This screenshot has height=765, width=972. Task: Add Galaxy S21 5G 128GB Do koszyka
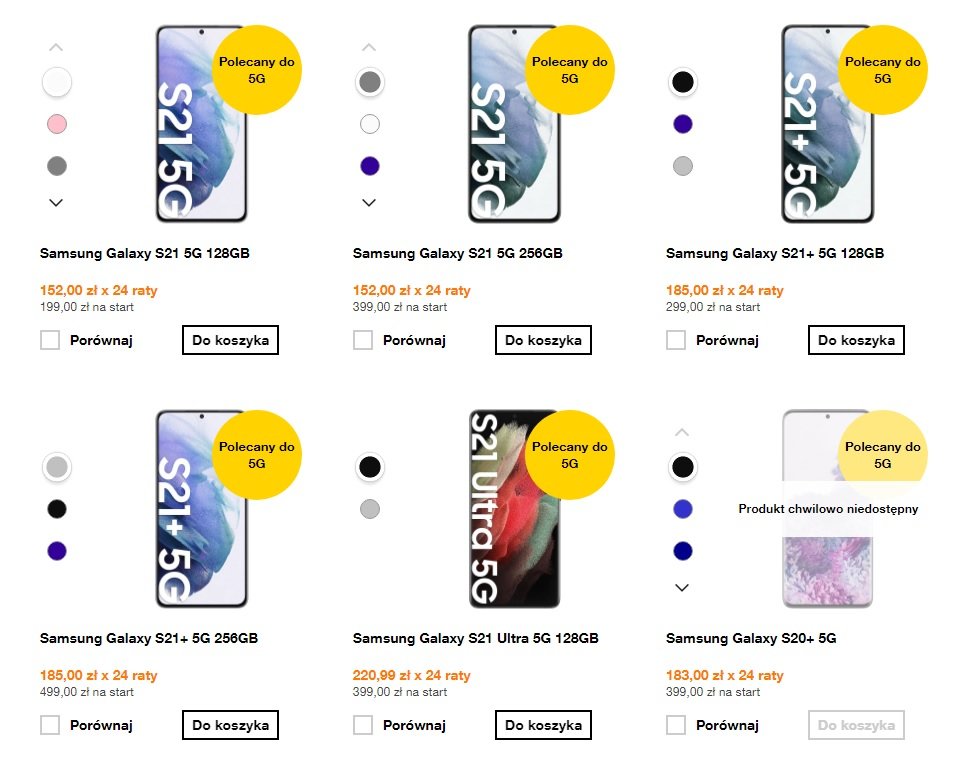[231, 340]
